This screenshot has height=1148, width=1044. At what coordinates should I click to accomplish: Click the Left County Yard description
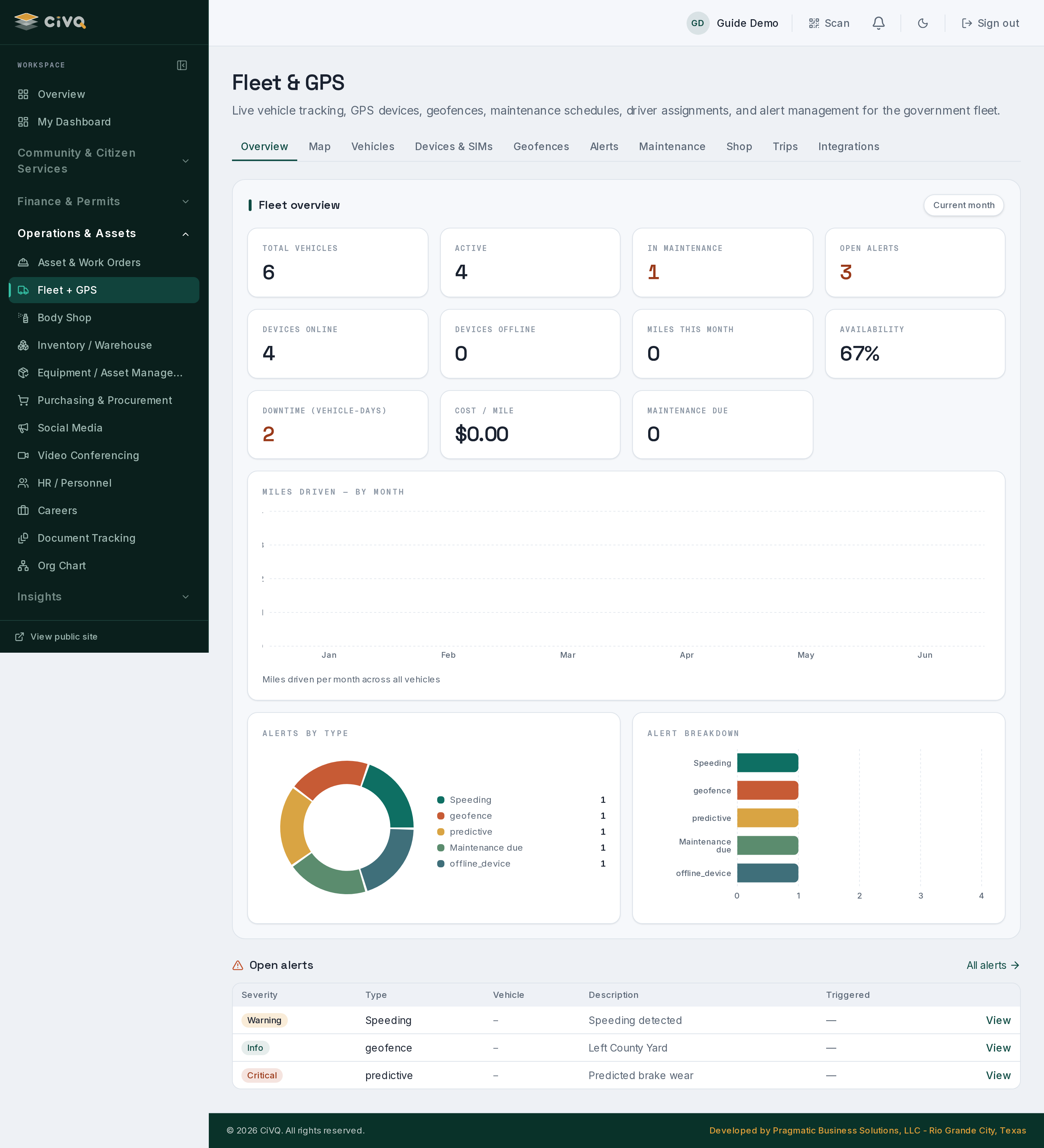tap(628, 1048)
